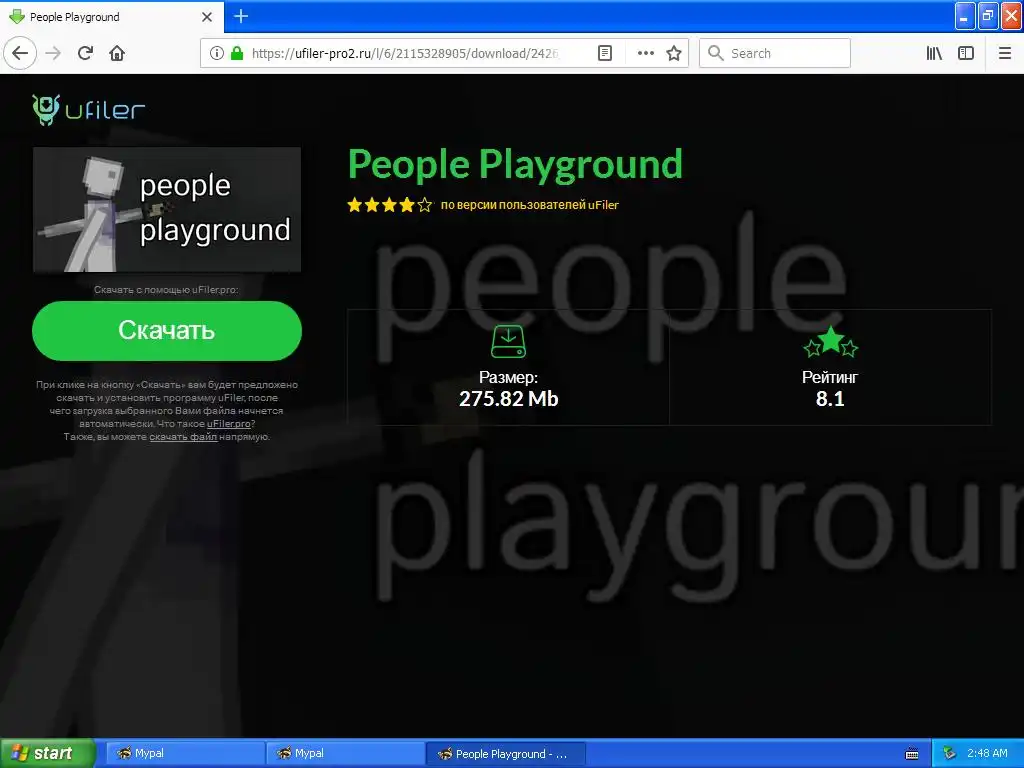The width and height of the screenshot is (1024, 768).
Task: Open the browser home page
Action: pos(117,53)
